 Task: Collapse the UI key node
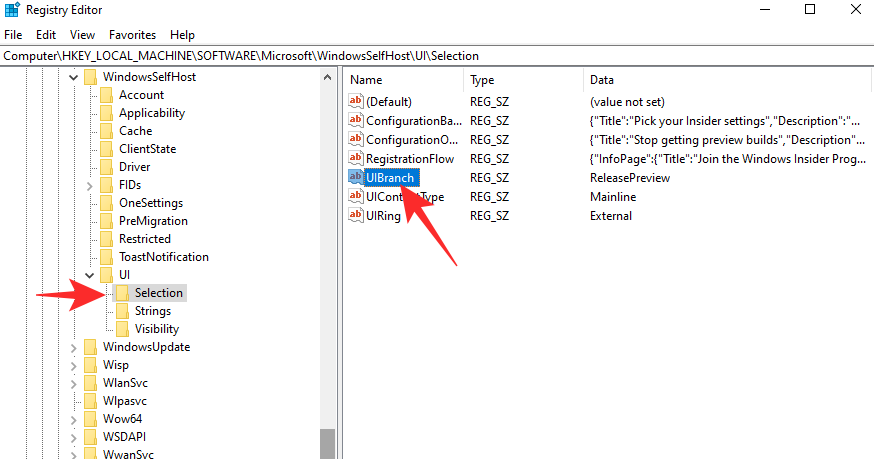(89, 275)
